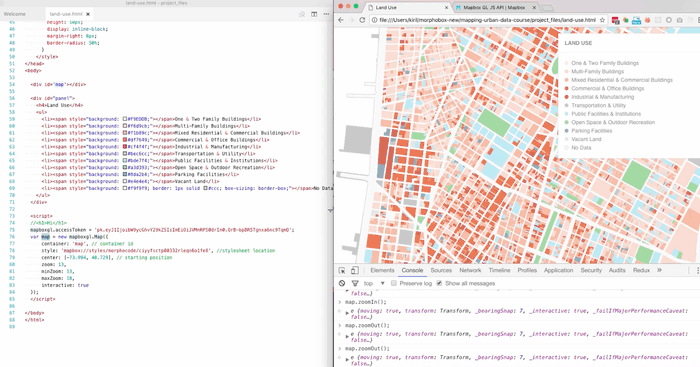Open the Network DevTools tab
This screenshot has width=700, height=367.
coord(470,270)
